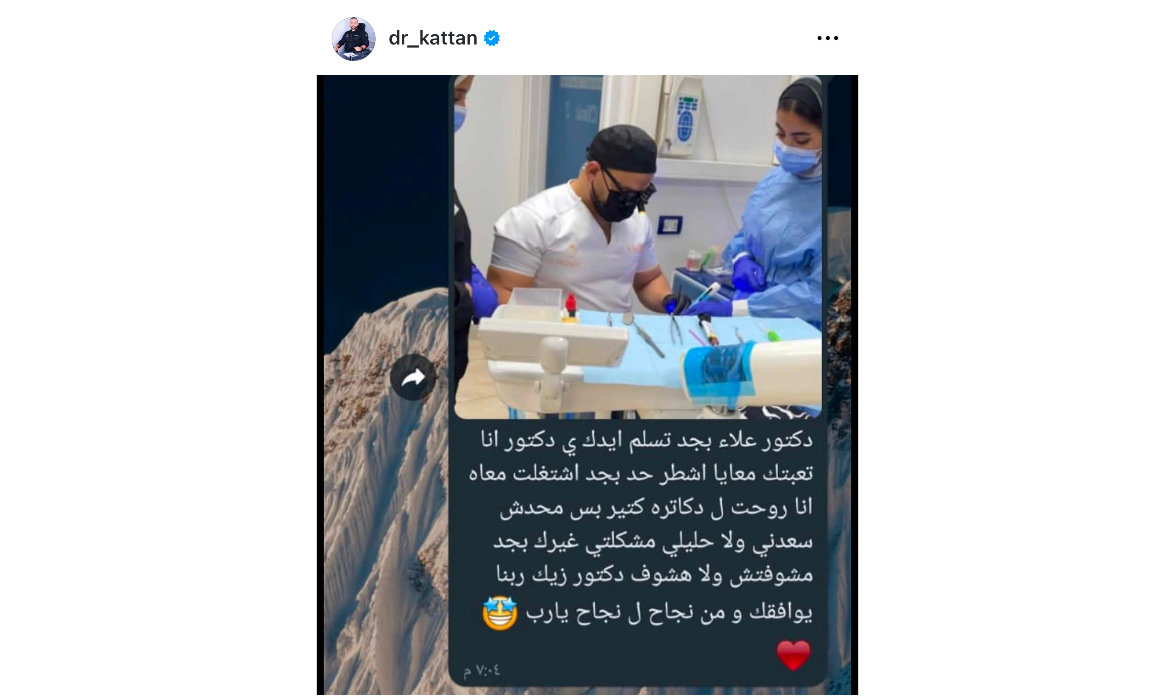
Task: Click the star-eyed smiley emoji
Action: coord(500,612)
